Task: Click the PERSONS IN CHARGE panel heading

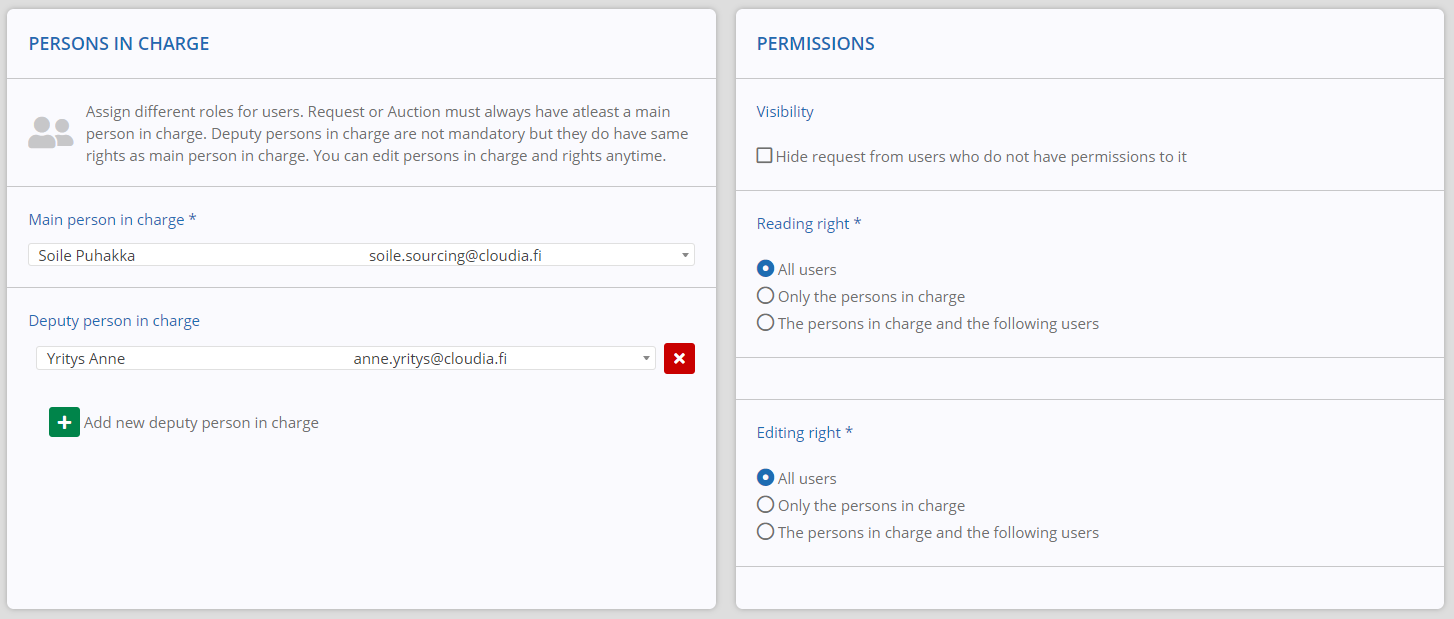Action: pos(119,43)
